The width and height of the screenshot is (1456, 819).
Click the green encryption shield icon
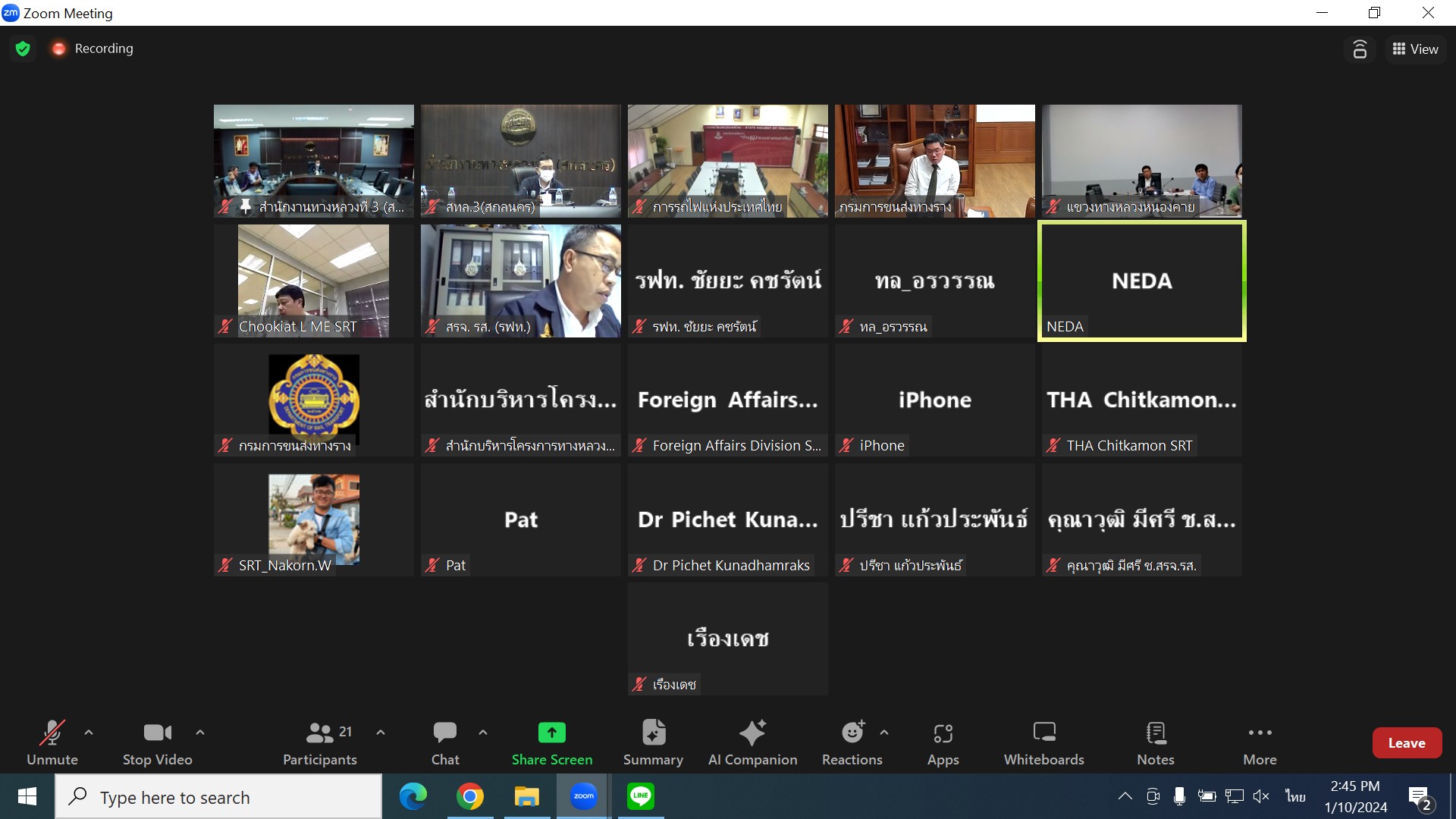(x=23, y=49)
